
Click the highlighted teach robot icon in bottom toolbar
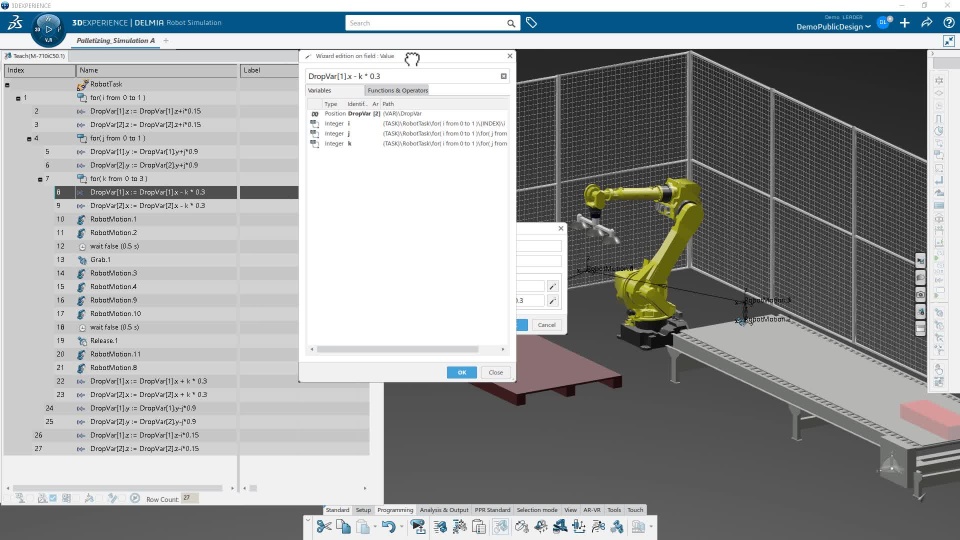pyautogui.click(x=500, y=526)
